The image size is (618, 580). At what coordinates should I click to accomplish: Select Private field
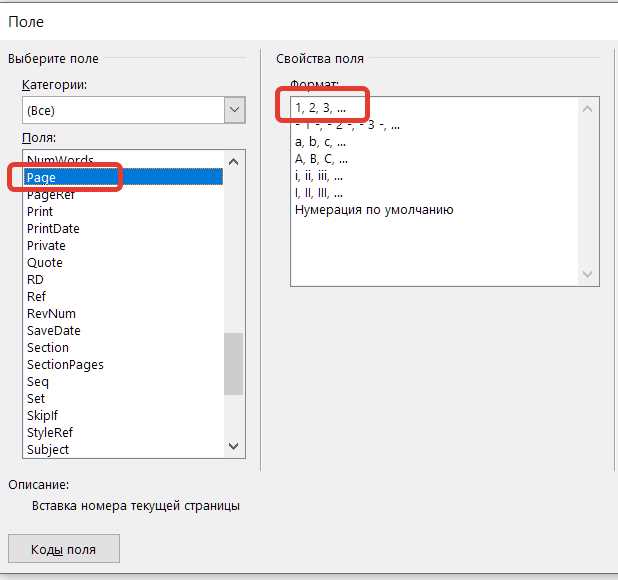click(x=123, y=245)
